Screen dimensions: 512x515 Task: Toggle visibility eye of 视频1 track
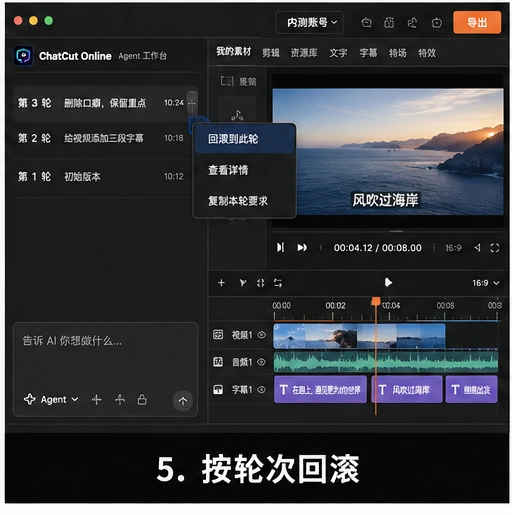(x=262, y=335)
